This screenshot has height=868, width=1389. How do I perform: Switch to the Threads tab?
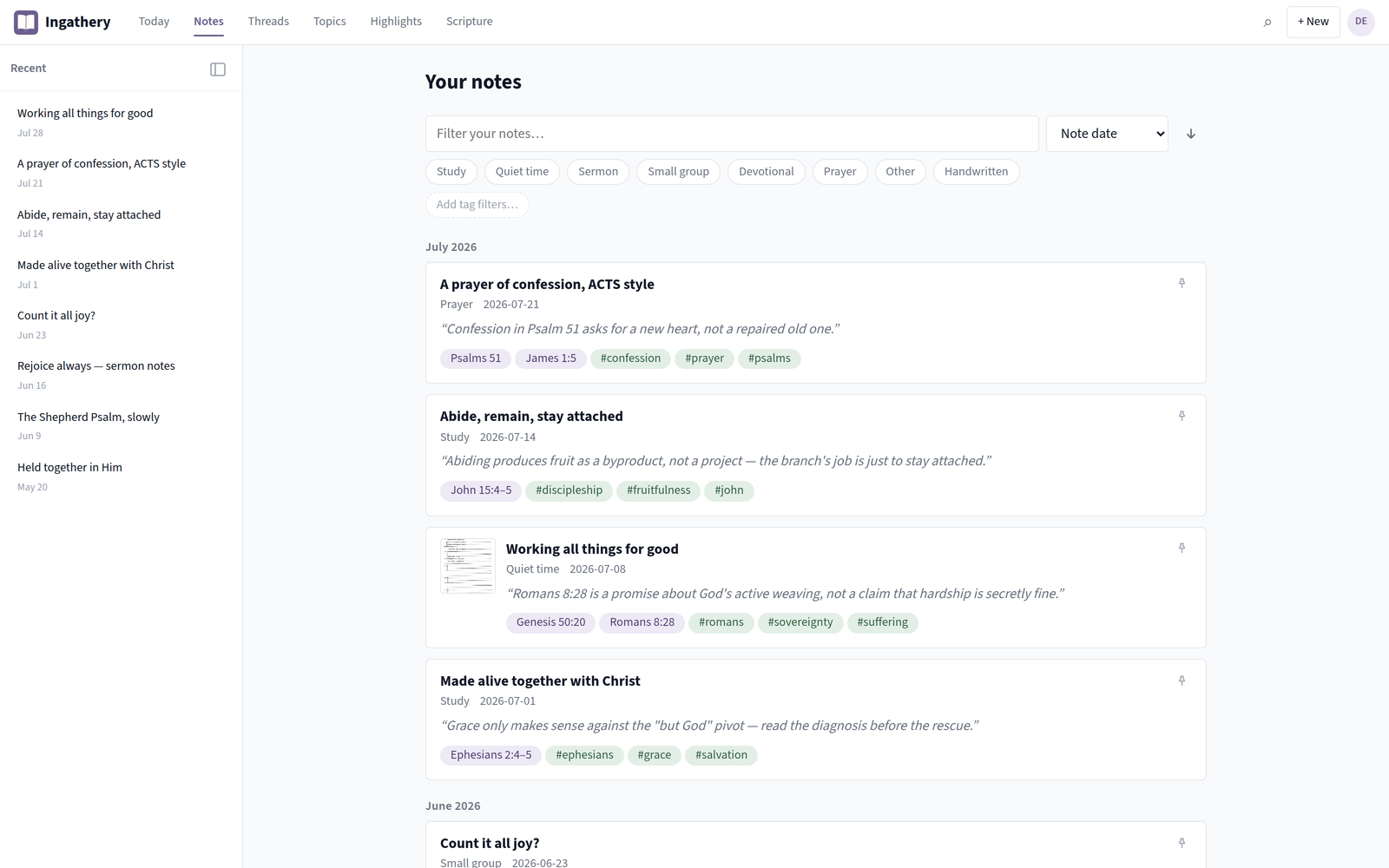click(x=268, y=22)
